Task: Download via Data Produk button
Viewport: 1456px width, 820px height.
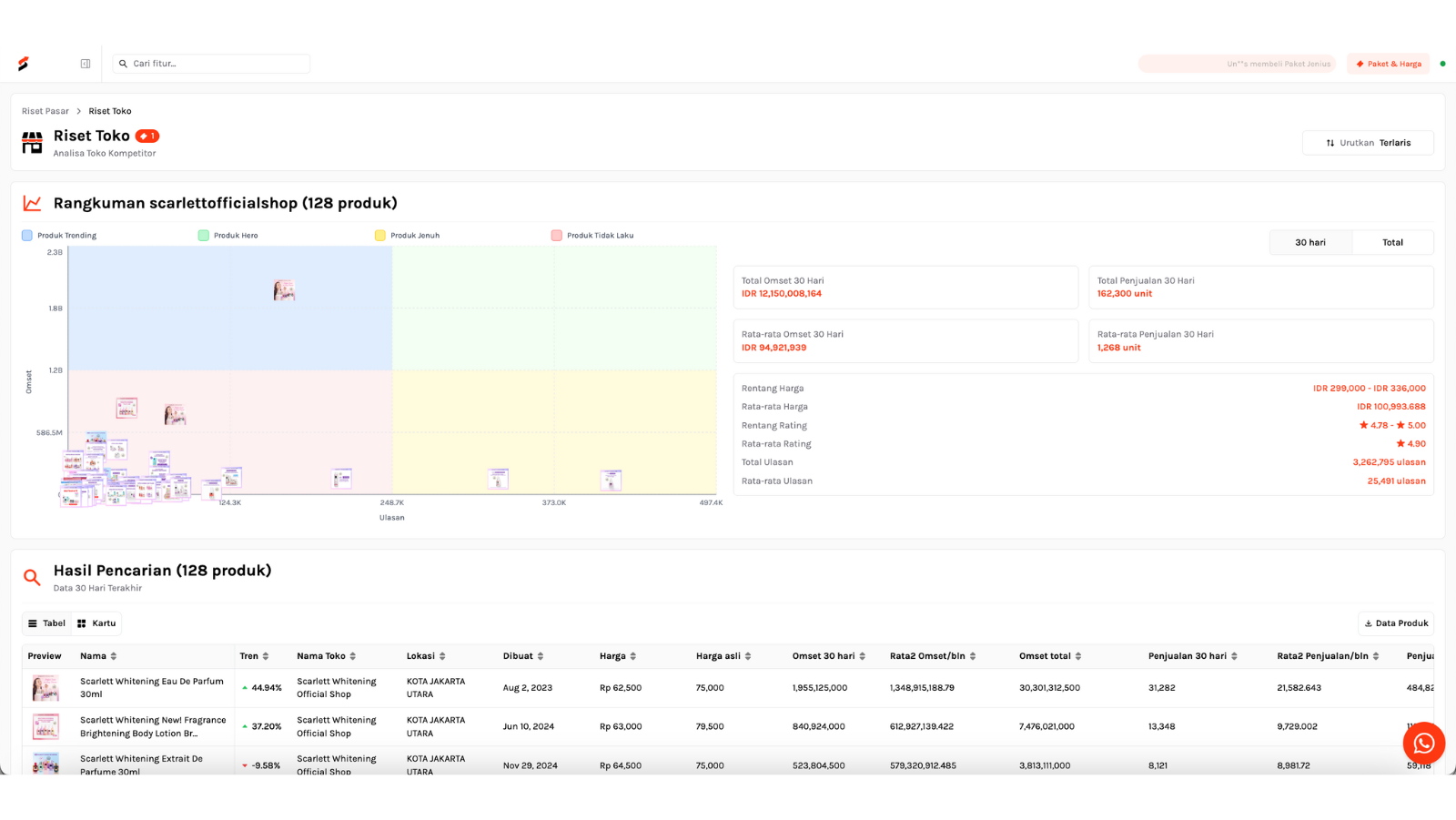Action: (1396, 623)
